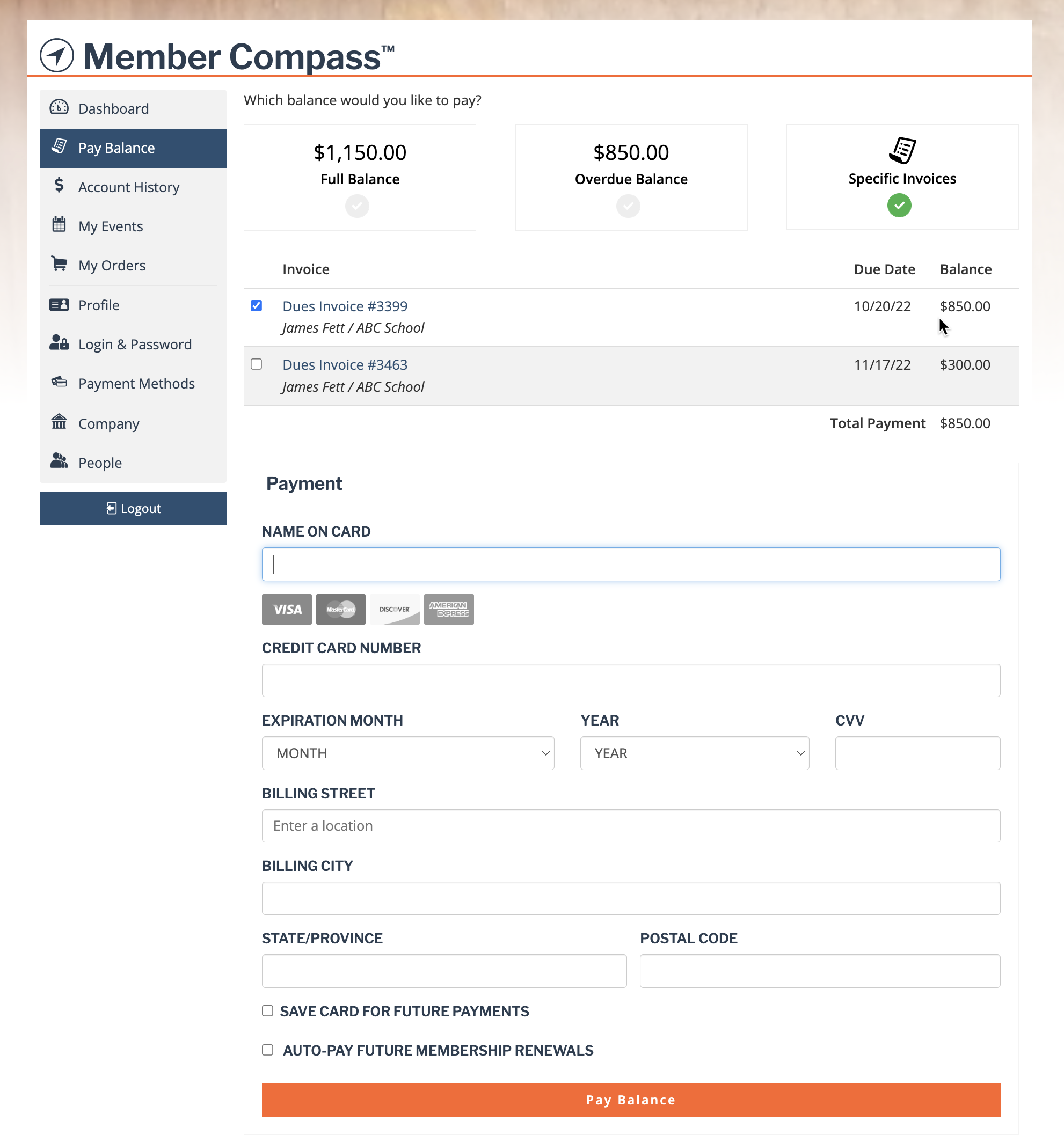Enable Save Card for Future Payments

click(267, 1012)
